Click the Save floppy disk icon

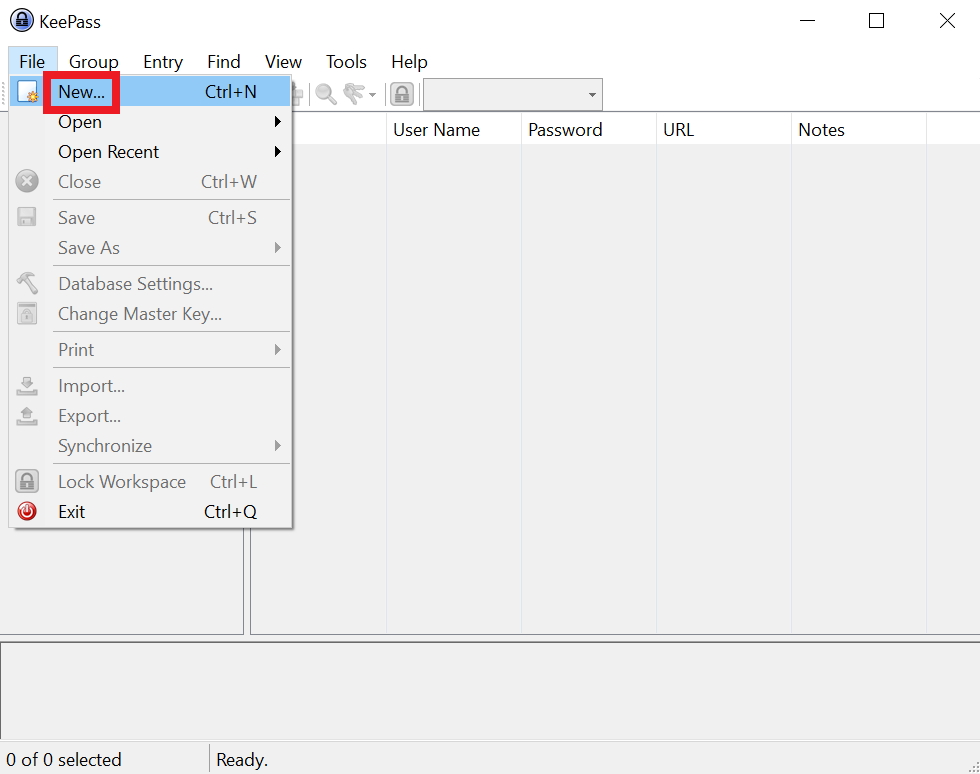point(27,218)
